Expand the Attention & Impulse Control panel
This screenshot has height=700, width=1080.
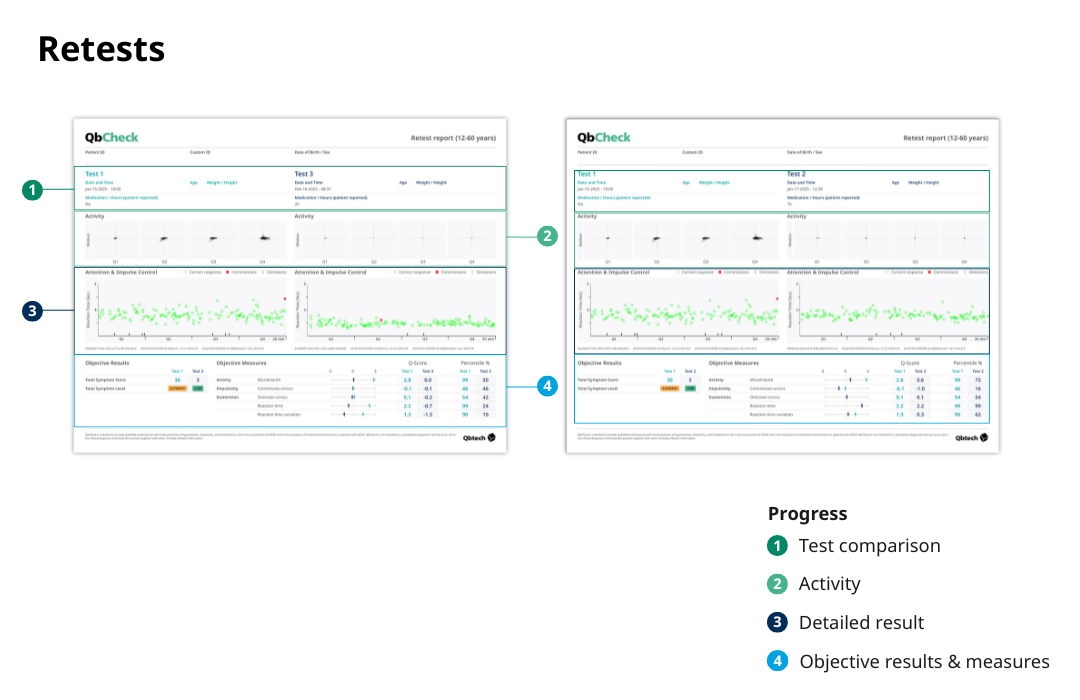click(x=120, y=272)
